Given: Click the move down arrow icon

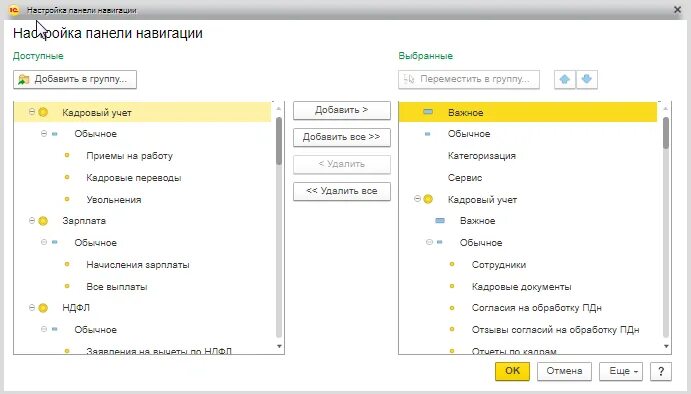Looking at the screenshot, I should tap(587, 79).
